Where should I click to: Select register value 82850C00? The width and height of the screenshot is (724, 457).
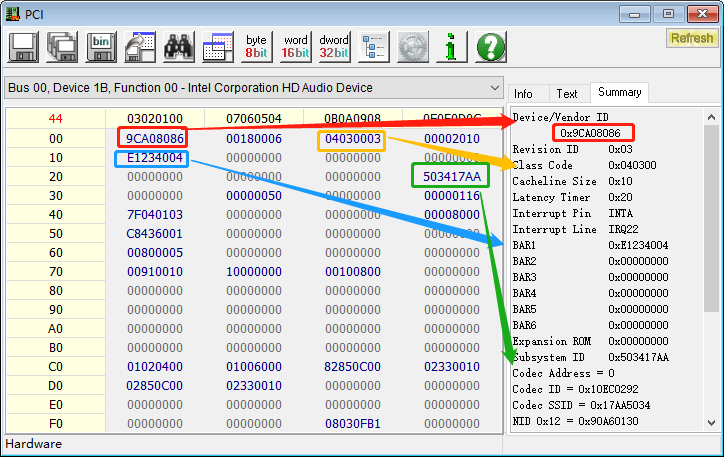point(353,367)
